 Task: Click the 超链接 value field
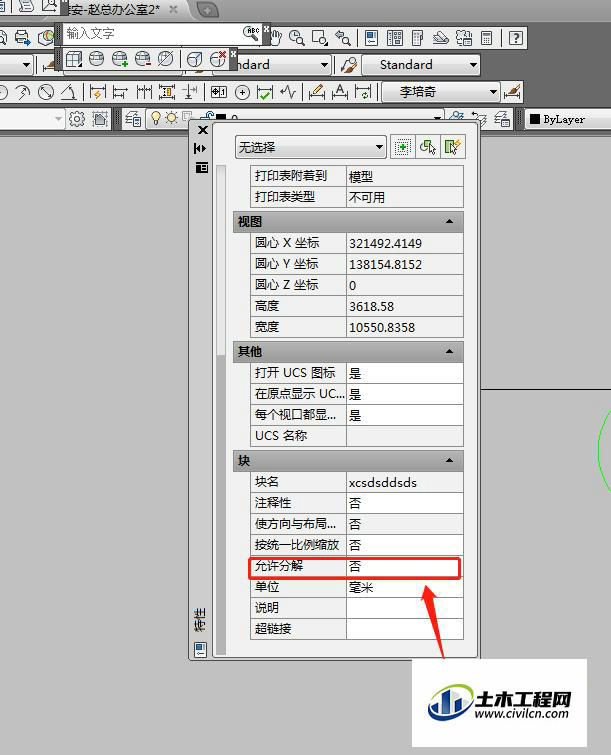click(x=404, y=629)
